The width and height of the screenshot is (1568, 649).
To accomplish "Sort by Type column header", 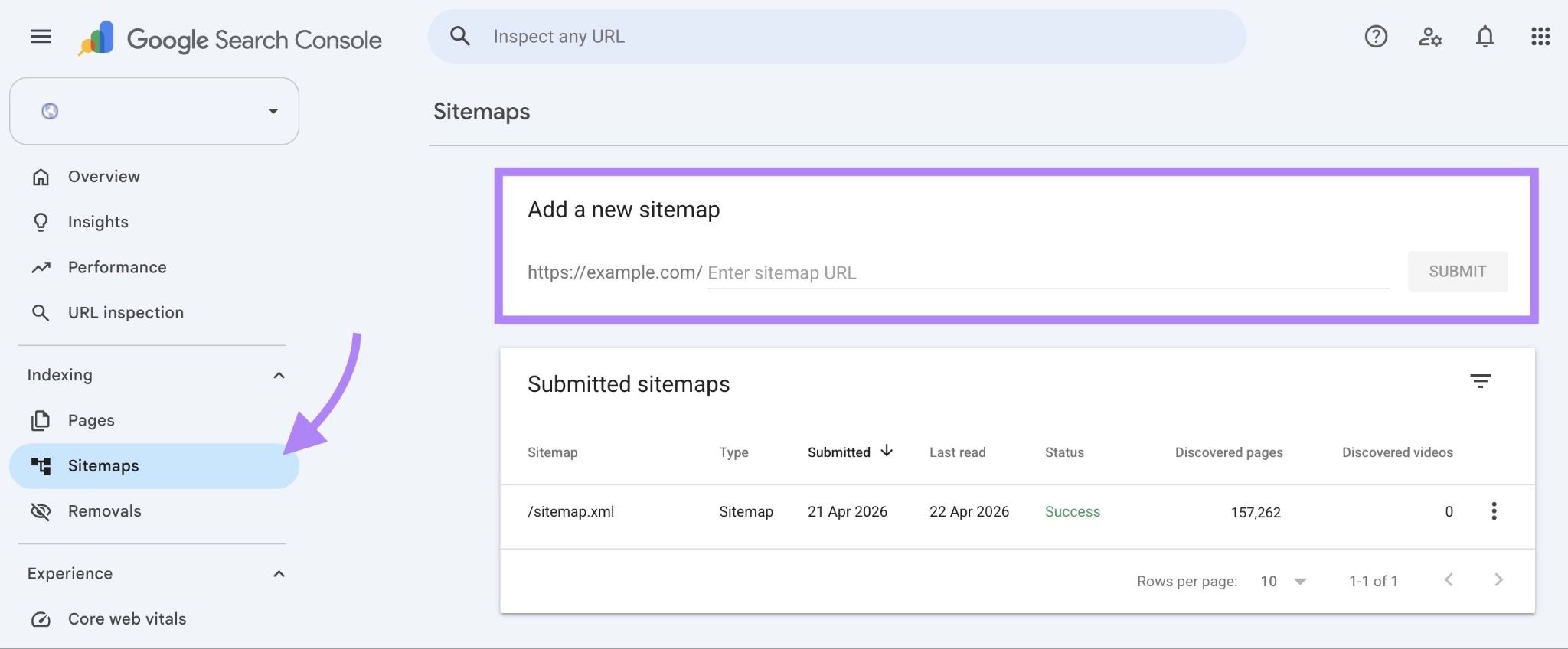I will [733, 452].
